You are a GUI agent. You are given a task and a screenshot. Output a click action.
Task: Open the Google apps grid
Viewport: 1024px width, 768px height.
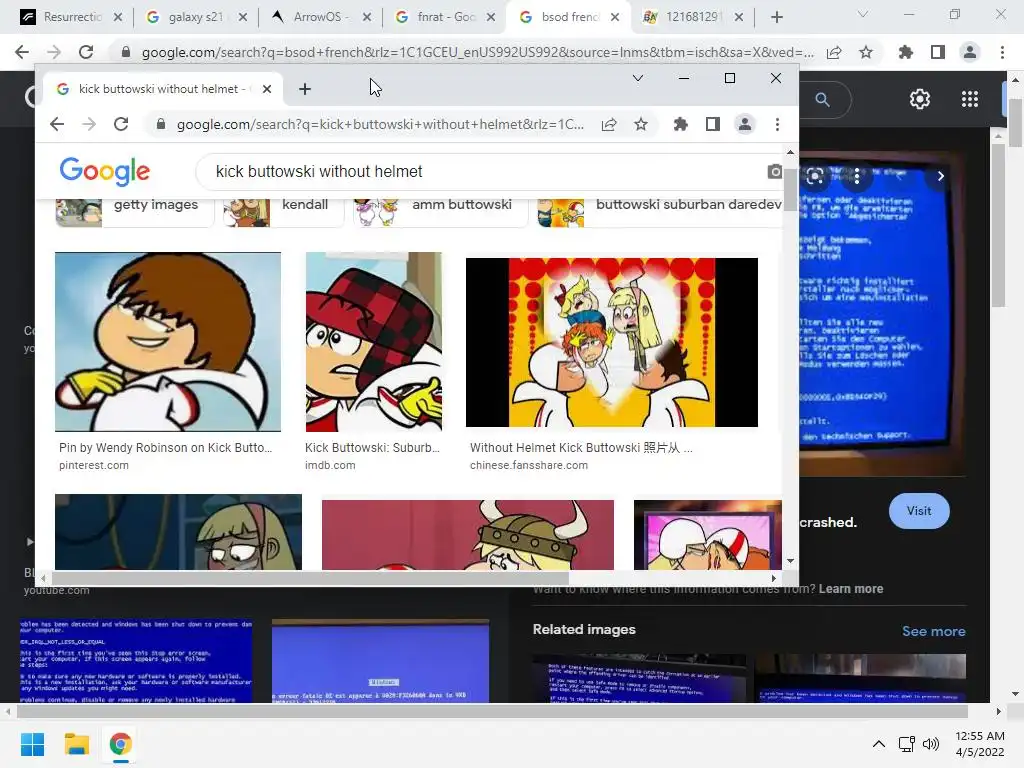[x=970, y=99]
